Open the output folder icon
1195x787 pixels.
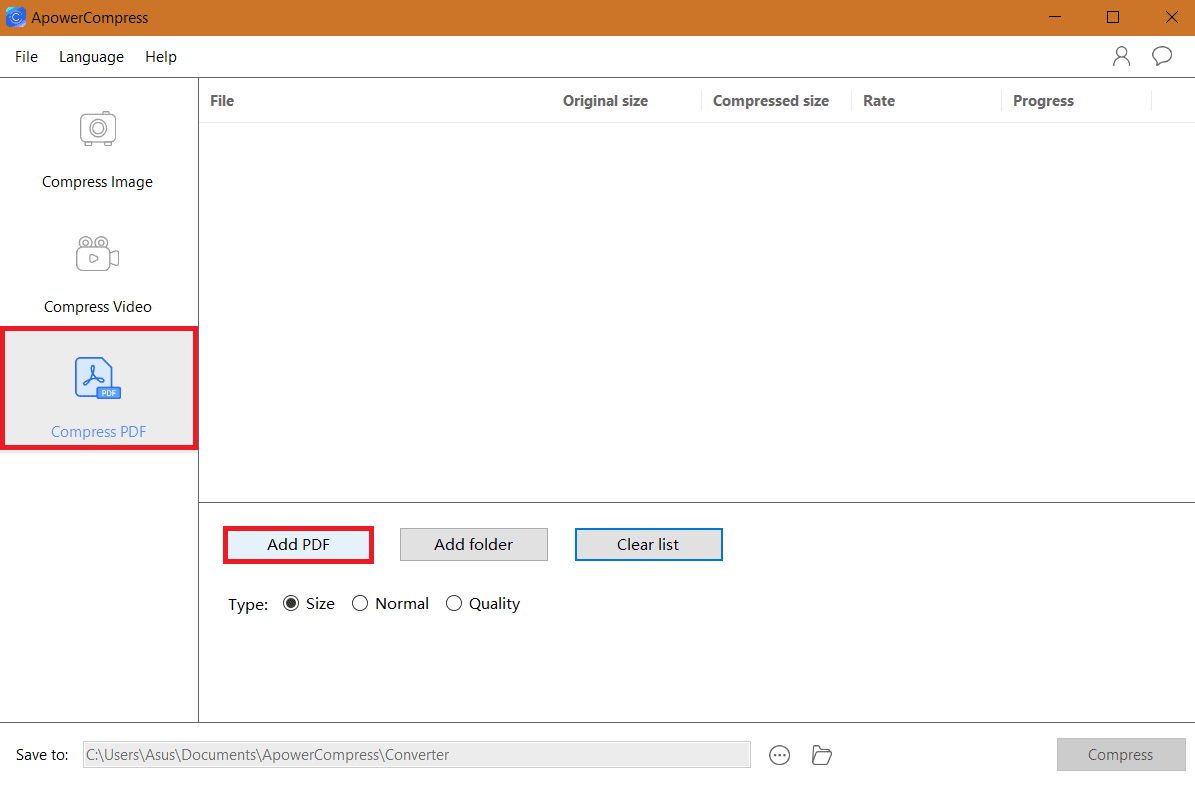click(x=821, y=755)
